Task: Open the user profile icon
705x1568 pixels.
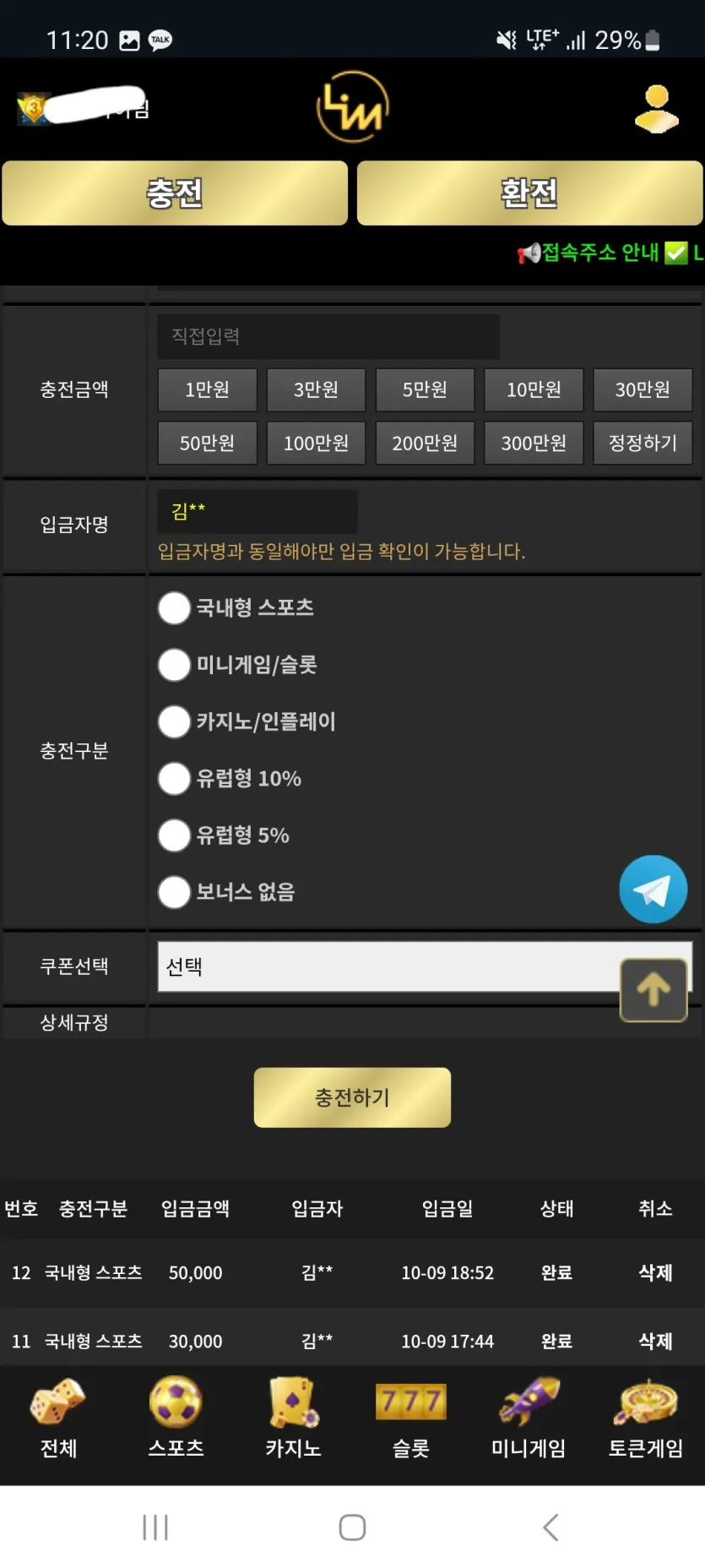Action: pyautogui.click(x=656, y=109)
